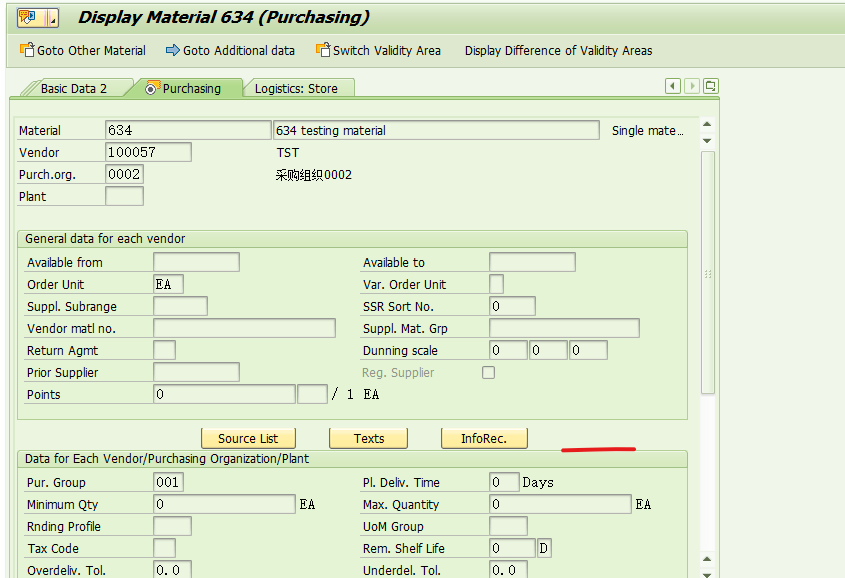845x578 pixels.
Task: Click the Pl. Deliv. Time field
Action: tap(504, 482)
